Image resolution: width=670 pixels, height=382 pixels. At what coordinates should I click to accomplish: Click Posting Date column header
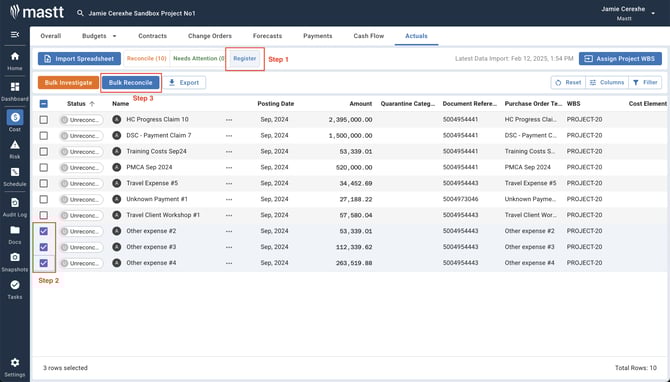click(276, 104)
